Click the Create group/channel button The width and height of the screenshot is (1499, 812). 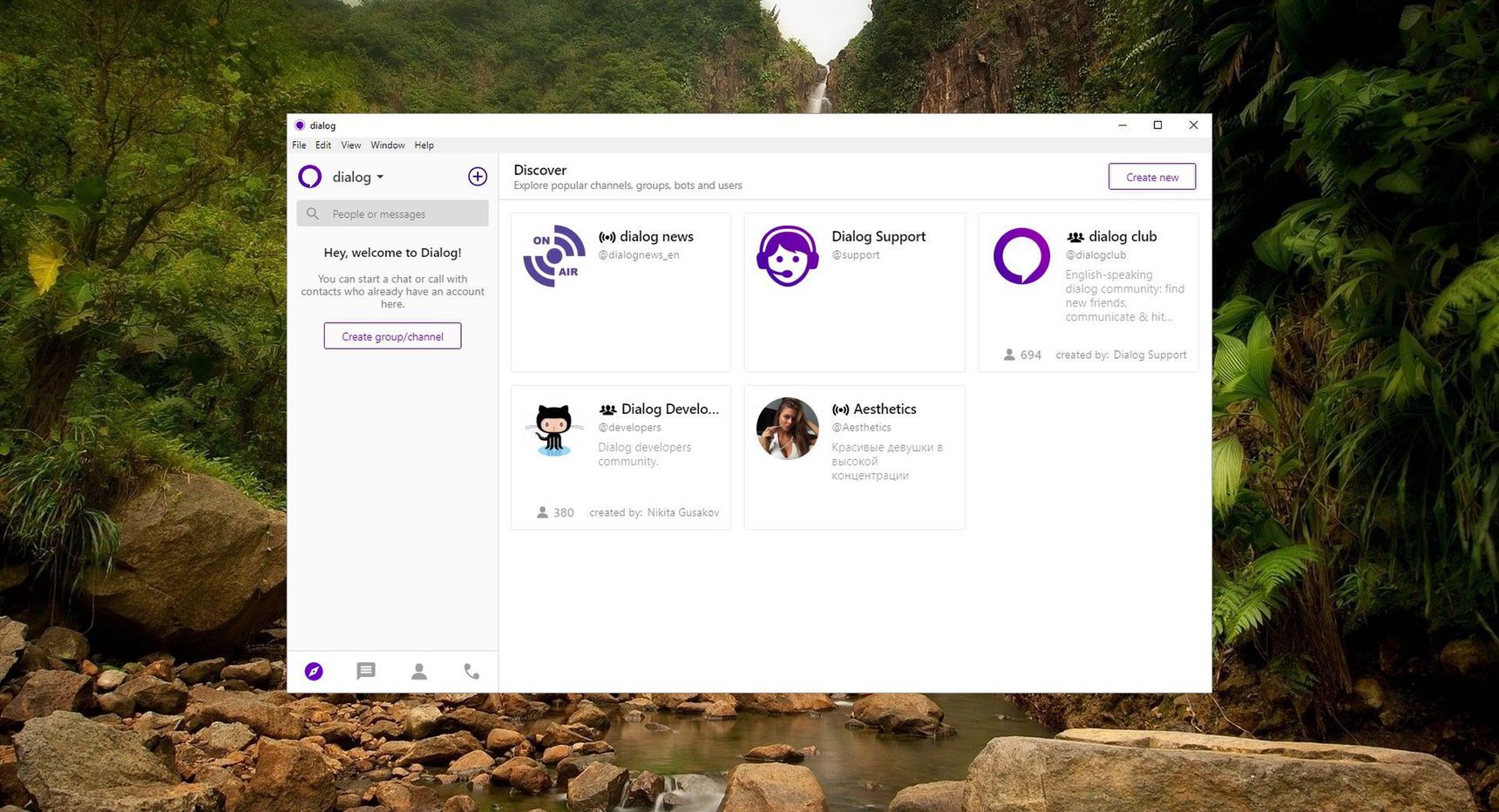click(x=392, y=336)
